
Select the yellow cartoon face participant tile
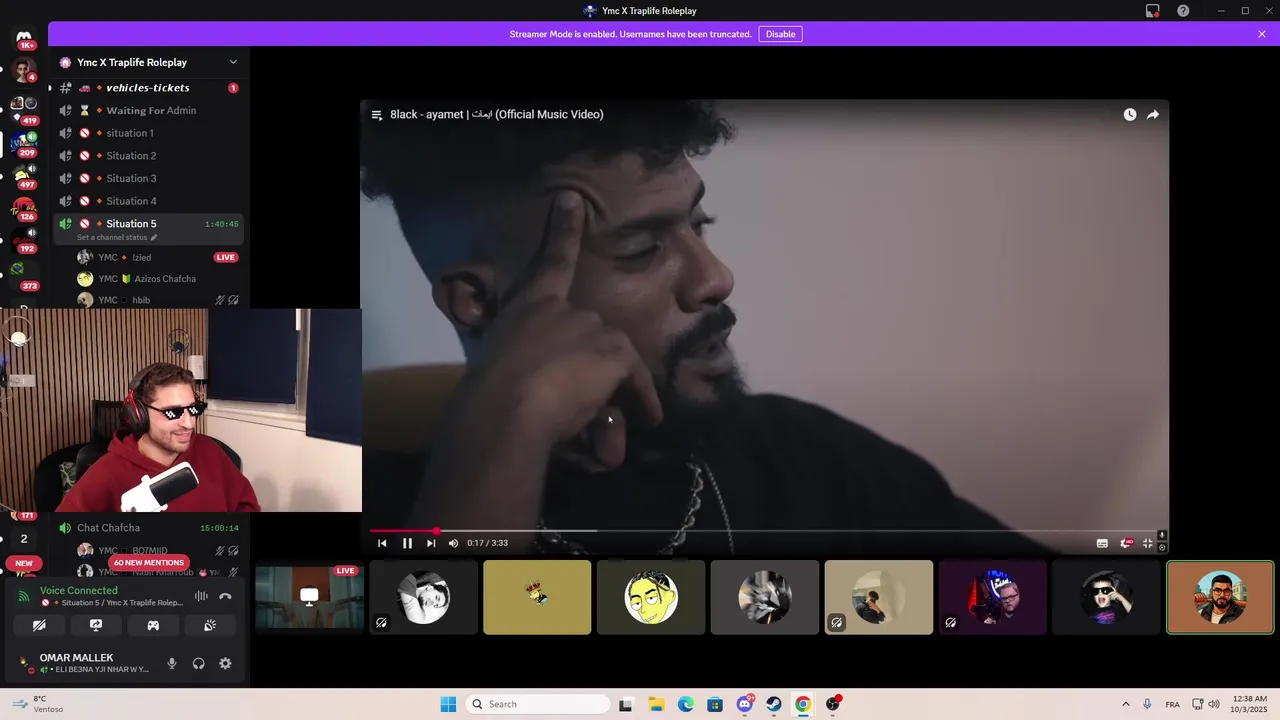pos(651,597)
